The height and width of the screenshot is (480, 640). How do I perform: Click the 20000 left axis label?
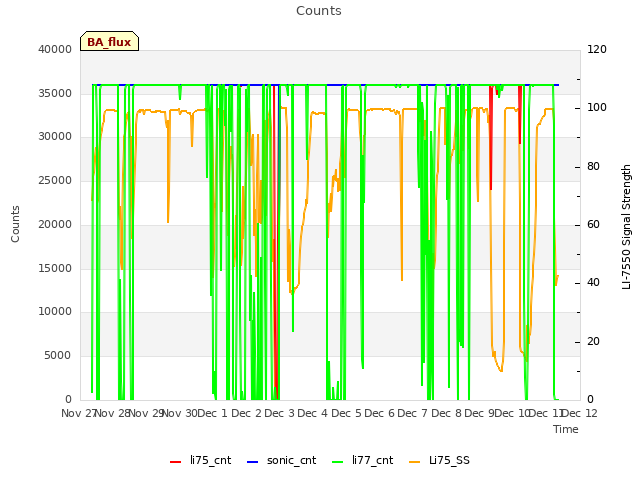tap(55, 224)
